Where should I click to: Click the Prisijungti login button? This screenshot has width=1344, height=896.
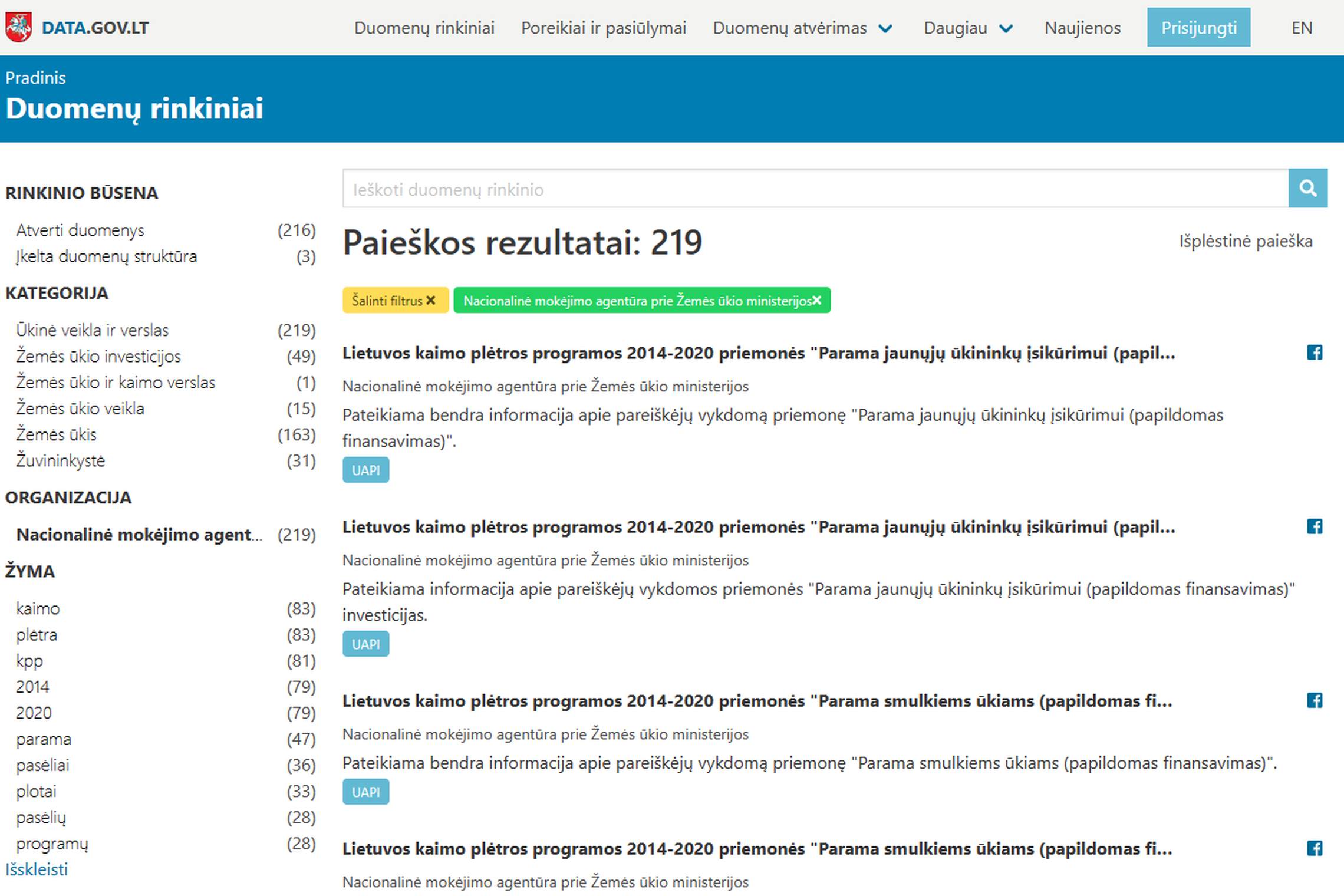(x=1198, y=28)
